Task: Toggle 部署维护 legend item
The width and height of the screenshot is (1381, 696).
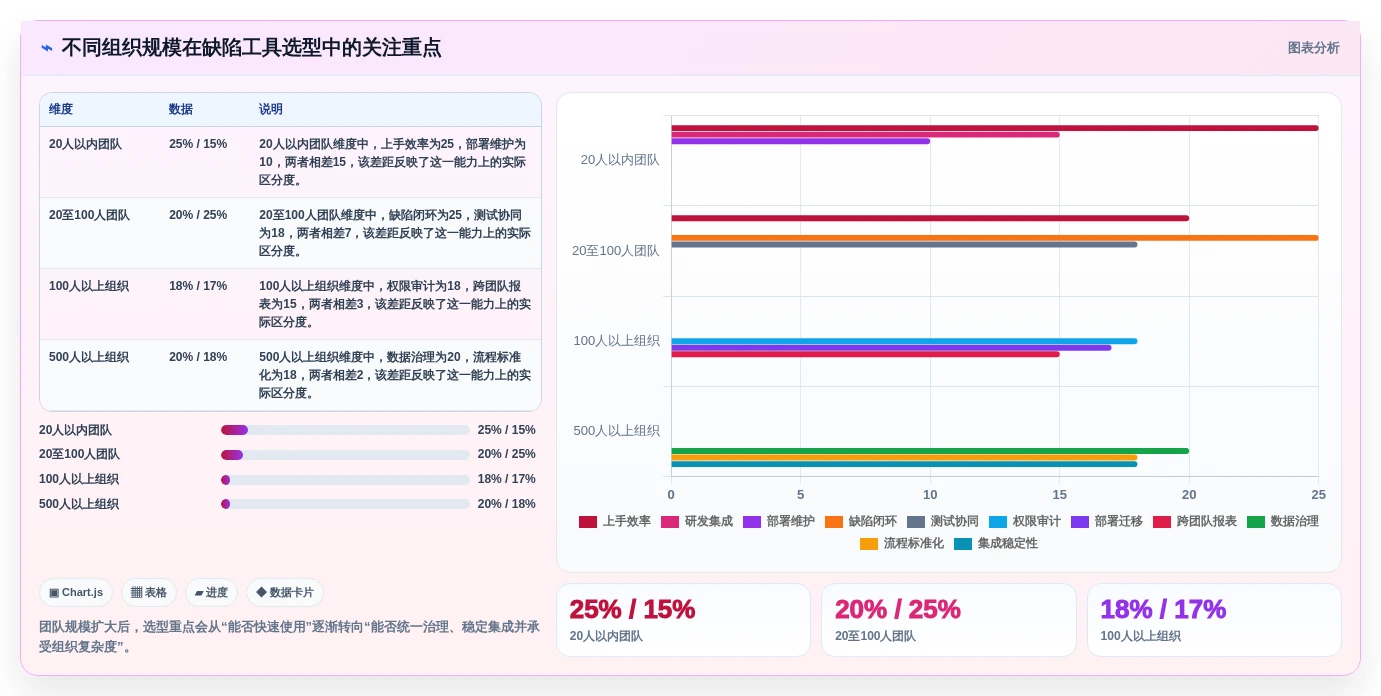Action: click(x=779, y=522)
